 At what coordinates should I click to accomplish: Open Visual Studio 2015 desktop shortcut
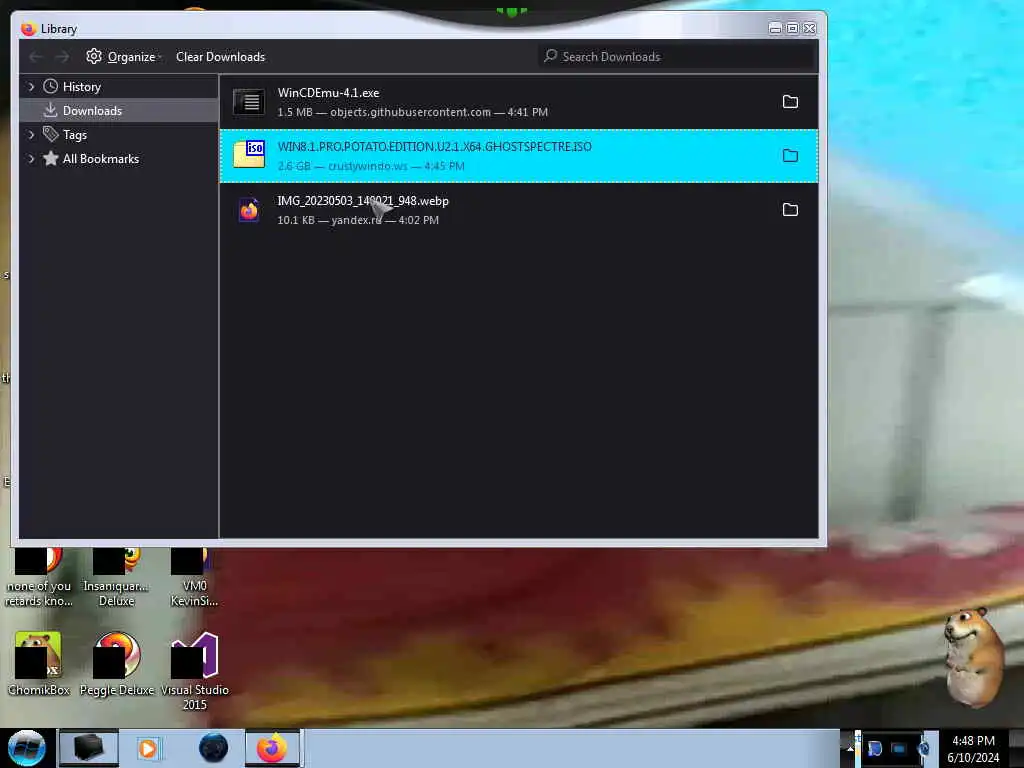(x=195, y=671)
